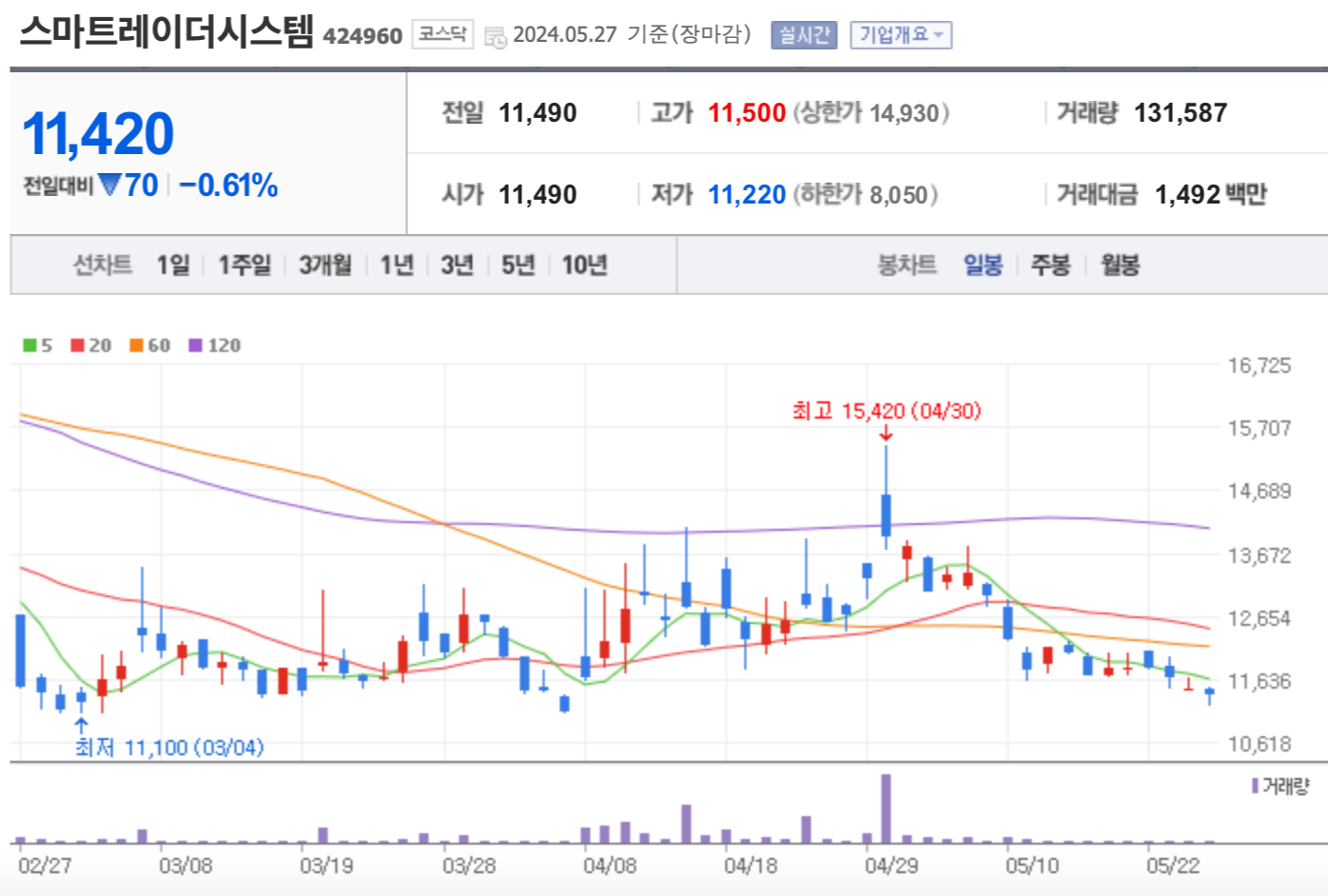Switch to 일봉 daily candle chart
Image resolution: width=1328 pixels, height=896 pixels.
983,264
